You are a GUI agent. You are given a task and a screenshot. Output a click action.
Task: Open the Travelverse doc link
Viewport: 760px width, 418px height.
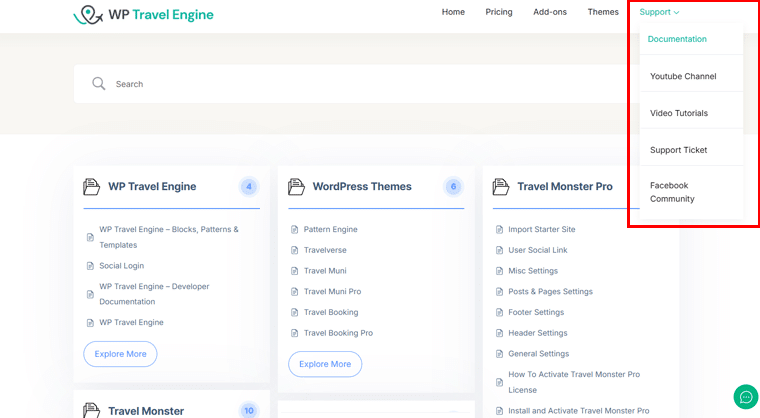pos(325,250)
